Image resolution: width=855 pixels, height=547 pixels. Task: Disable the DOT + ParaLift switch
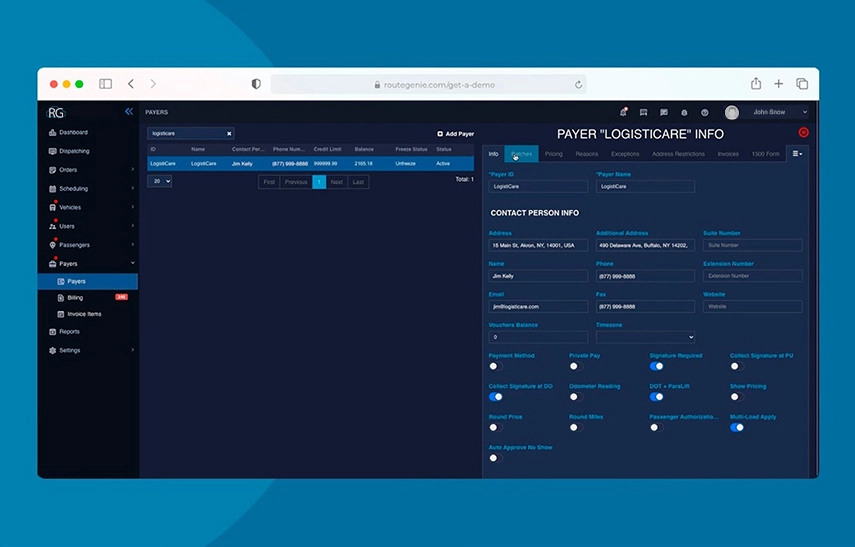[x=657, y=397]
